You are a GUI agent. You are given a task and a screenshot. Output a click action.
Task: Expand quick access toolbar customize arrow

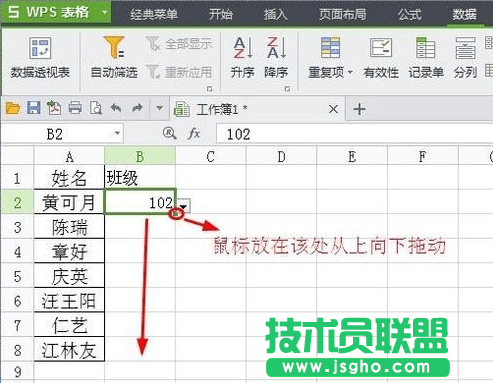tap(160, 108)
